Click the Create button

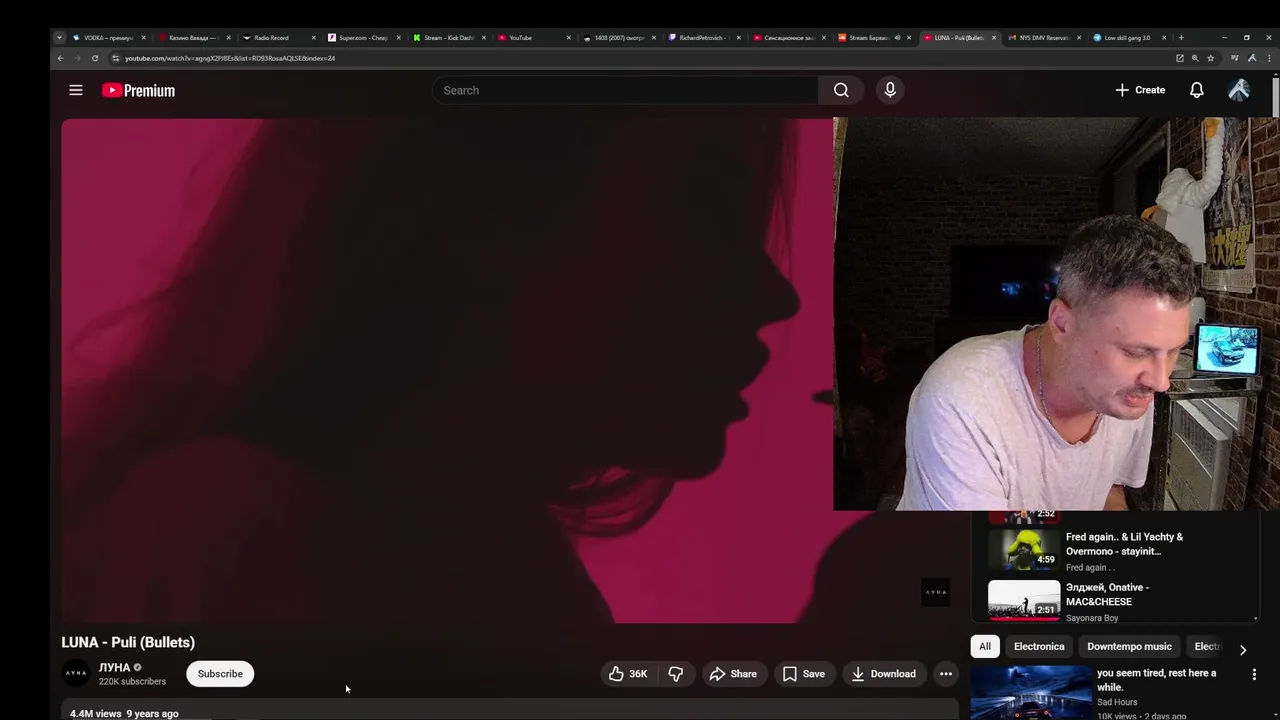[x=1140, y=90]
